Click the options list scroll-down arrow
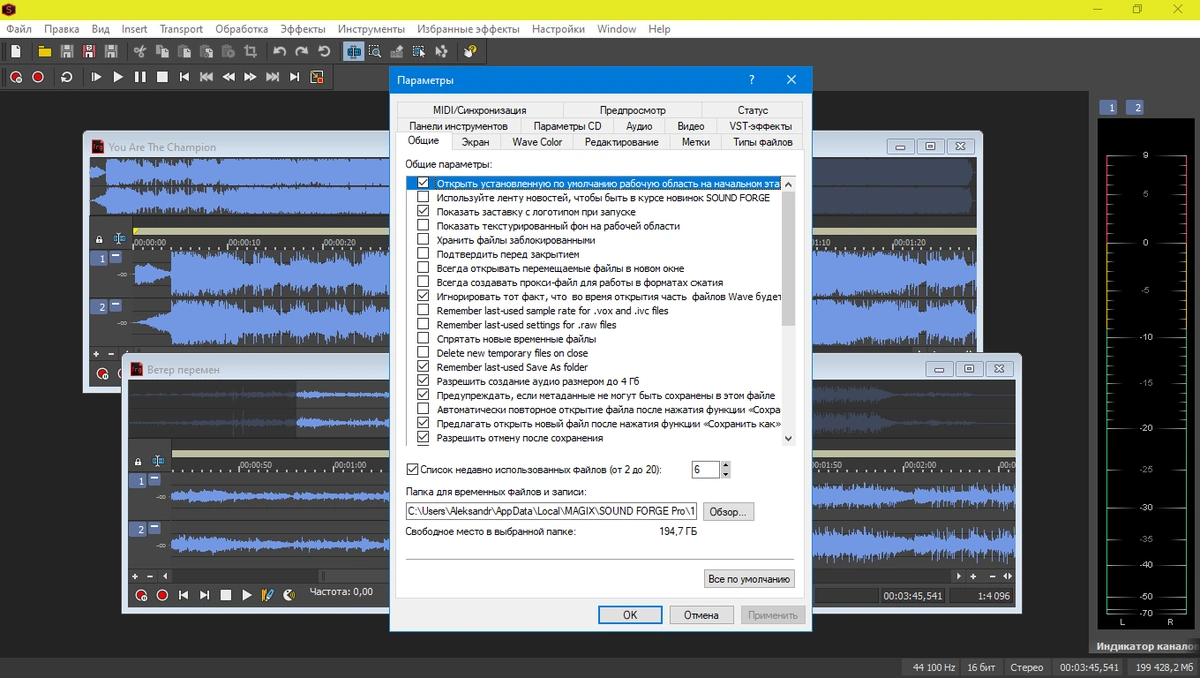The image size is (1200, 678). 788,438
